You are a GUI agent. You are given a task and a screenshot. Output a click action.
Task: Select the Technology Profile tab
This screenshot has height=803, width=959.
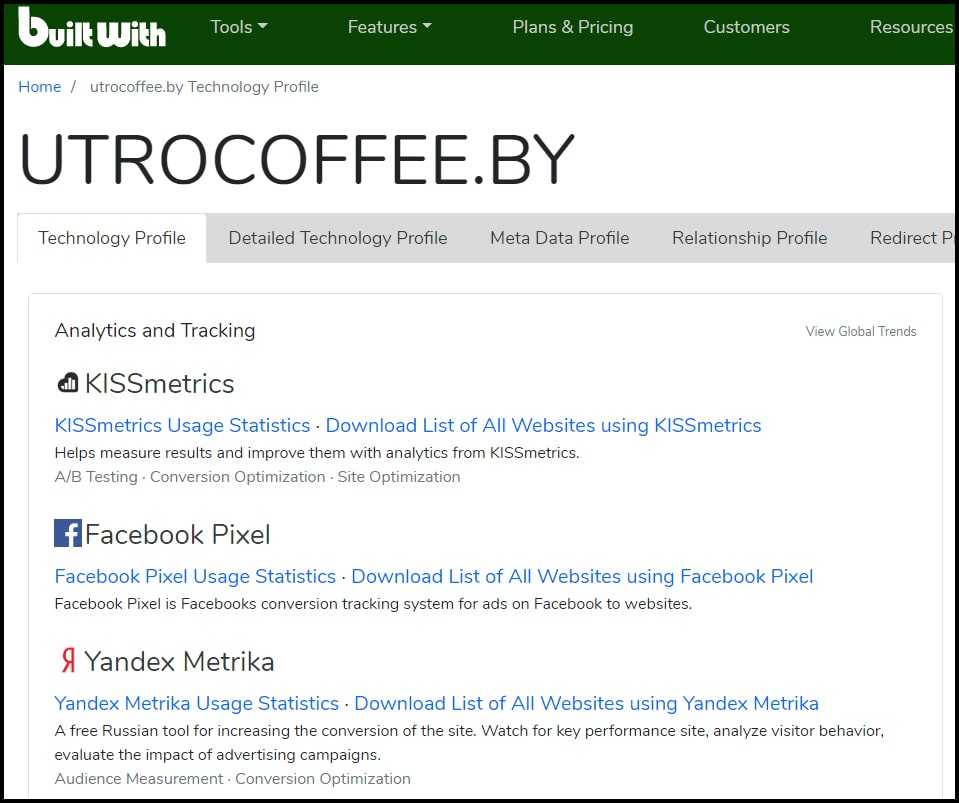[x=112, y=238]
